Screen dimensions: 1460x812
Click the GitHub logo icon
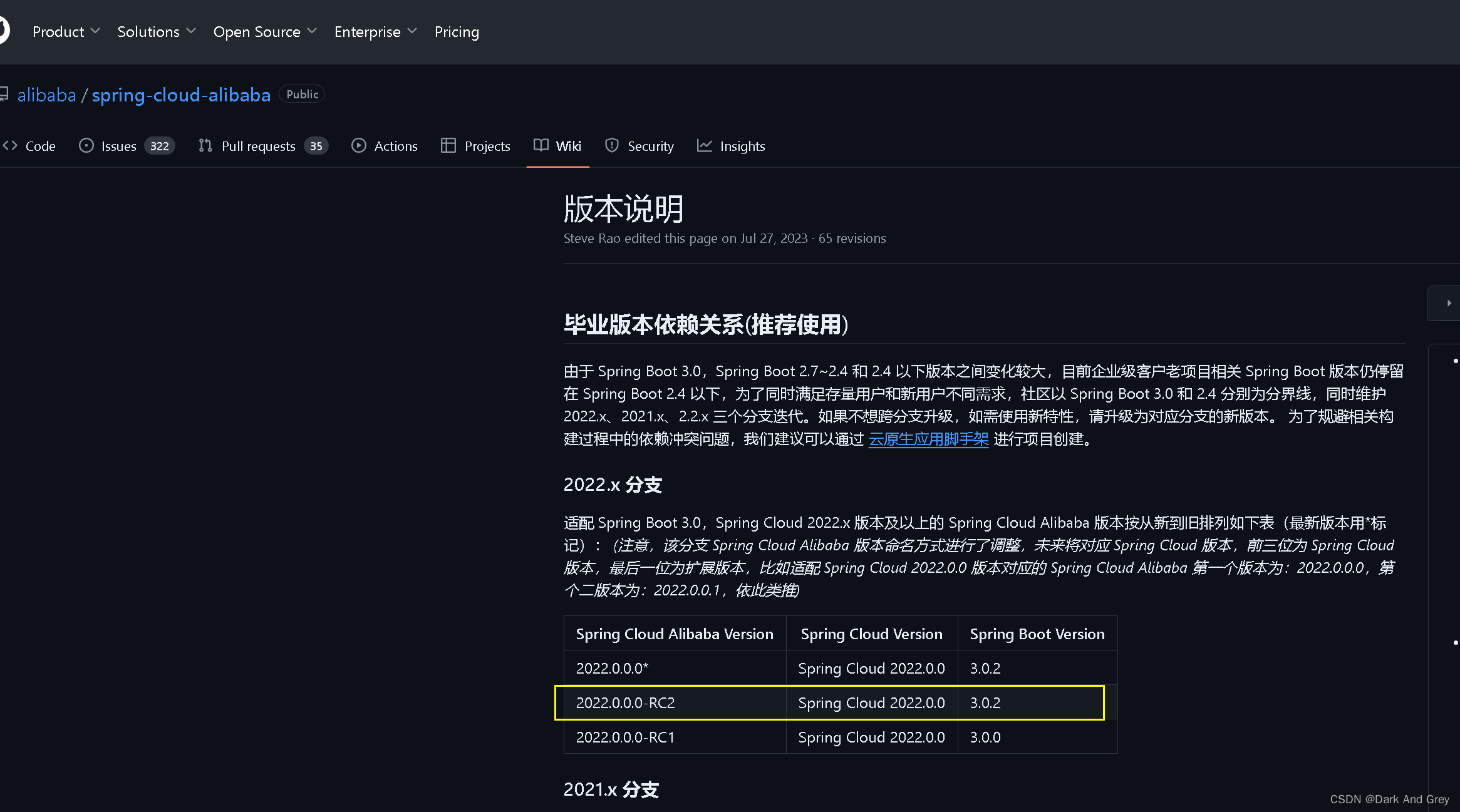(3, 31)
